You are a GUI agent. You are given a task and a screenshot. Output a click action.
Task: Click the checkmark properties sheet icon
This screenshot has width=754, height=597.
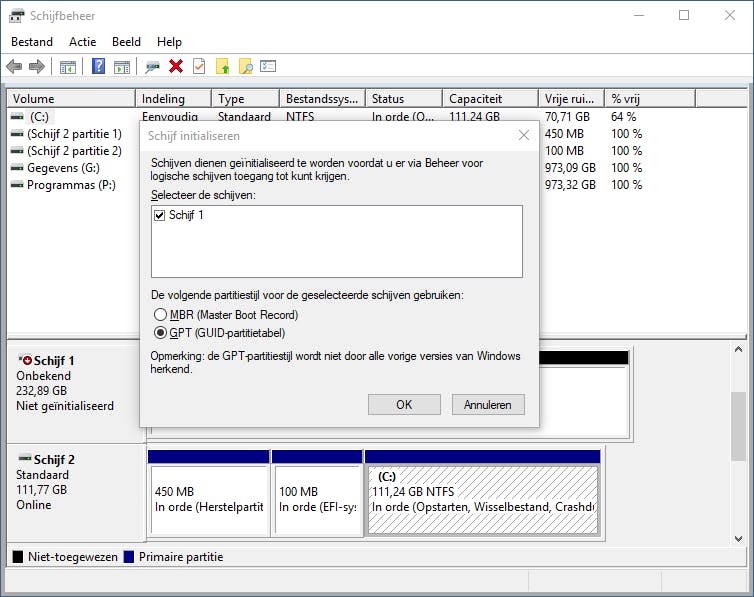tap(199, 66)
